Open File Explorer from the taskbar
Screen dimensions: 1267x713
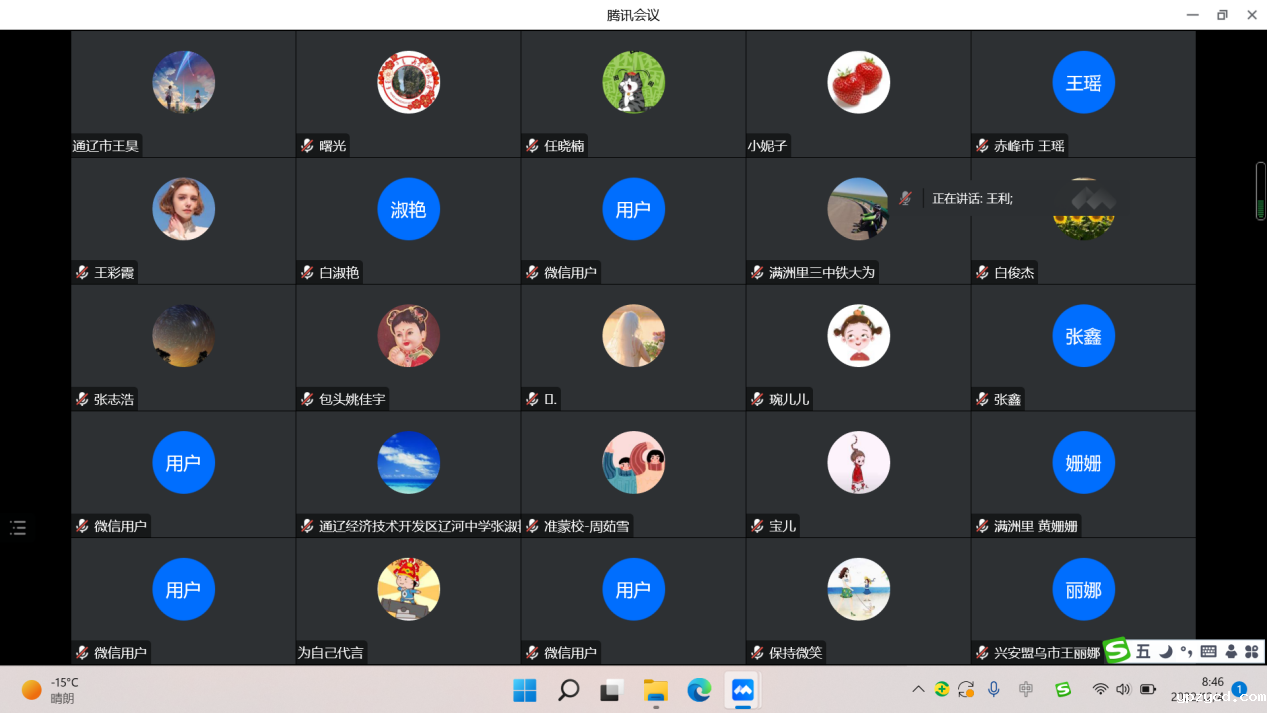click(x=655, y=690)
